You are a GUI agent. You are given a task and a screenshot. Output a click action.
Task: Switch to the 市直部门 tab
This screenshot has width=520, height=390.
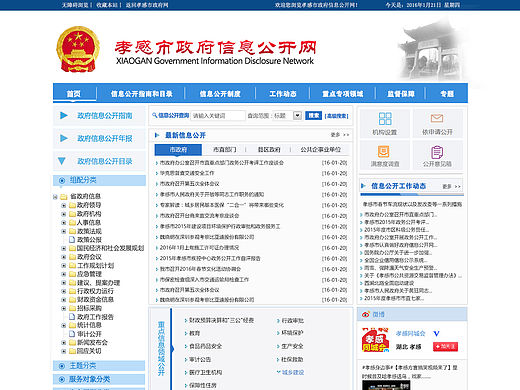point(225,150)
